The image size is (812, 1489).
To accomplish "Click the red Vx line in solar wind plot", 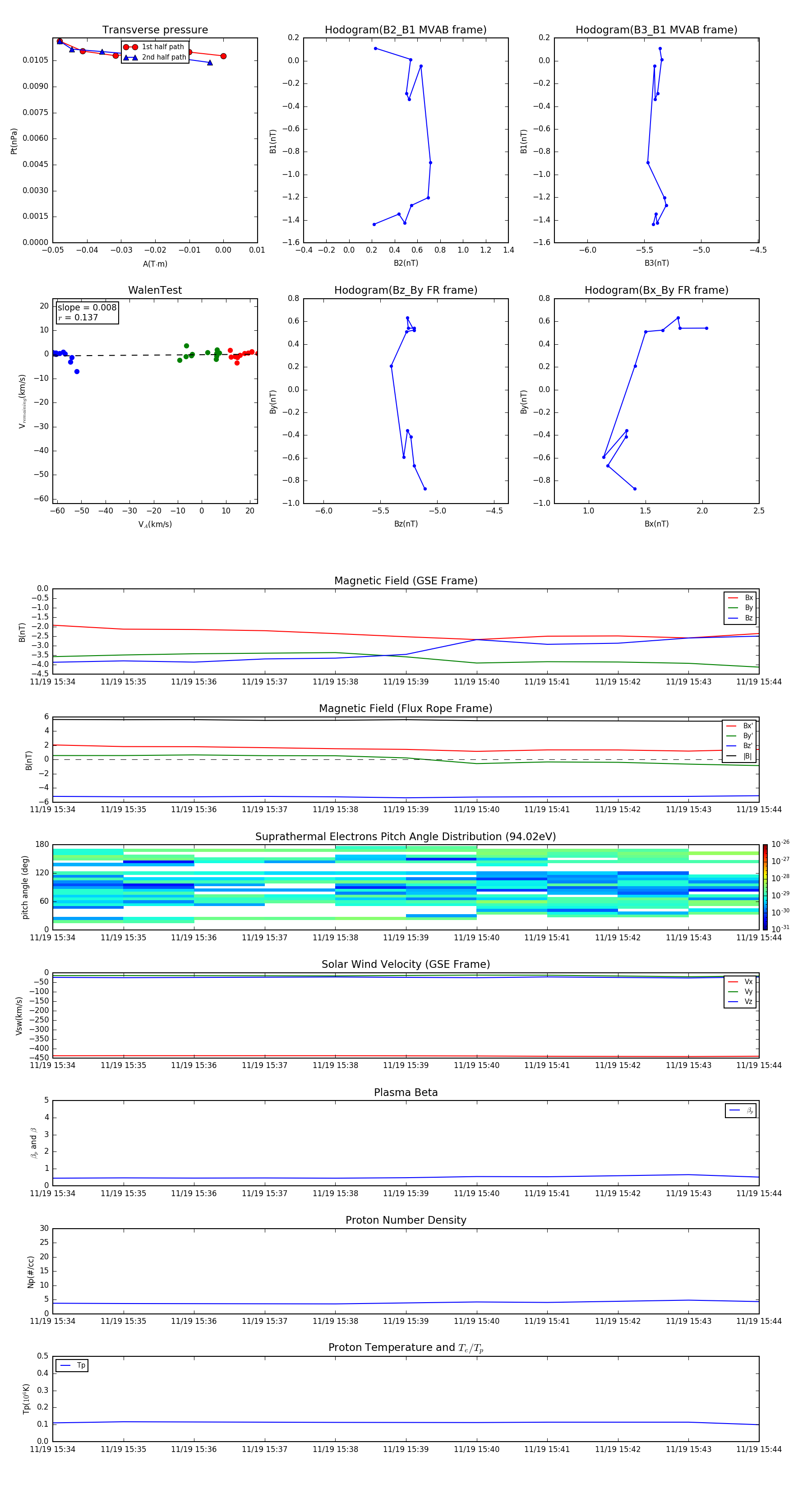I will tap(406, 1056).
